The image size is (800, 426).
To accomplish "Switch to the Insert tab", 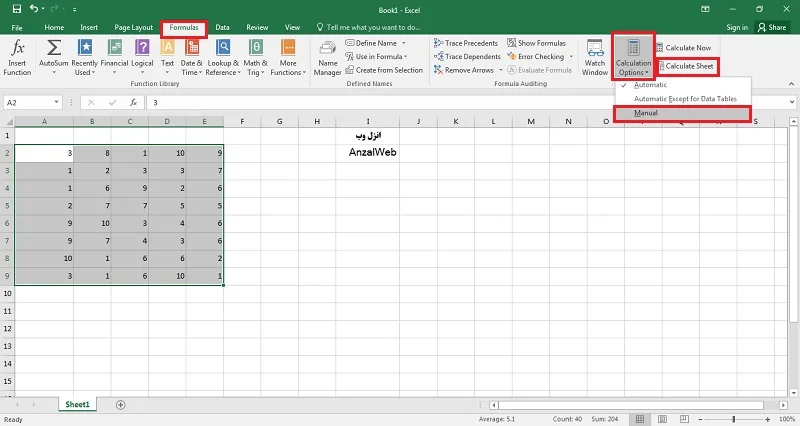I will tap(89, 28).
